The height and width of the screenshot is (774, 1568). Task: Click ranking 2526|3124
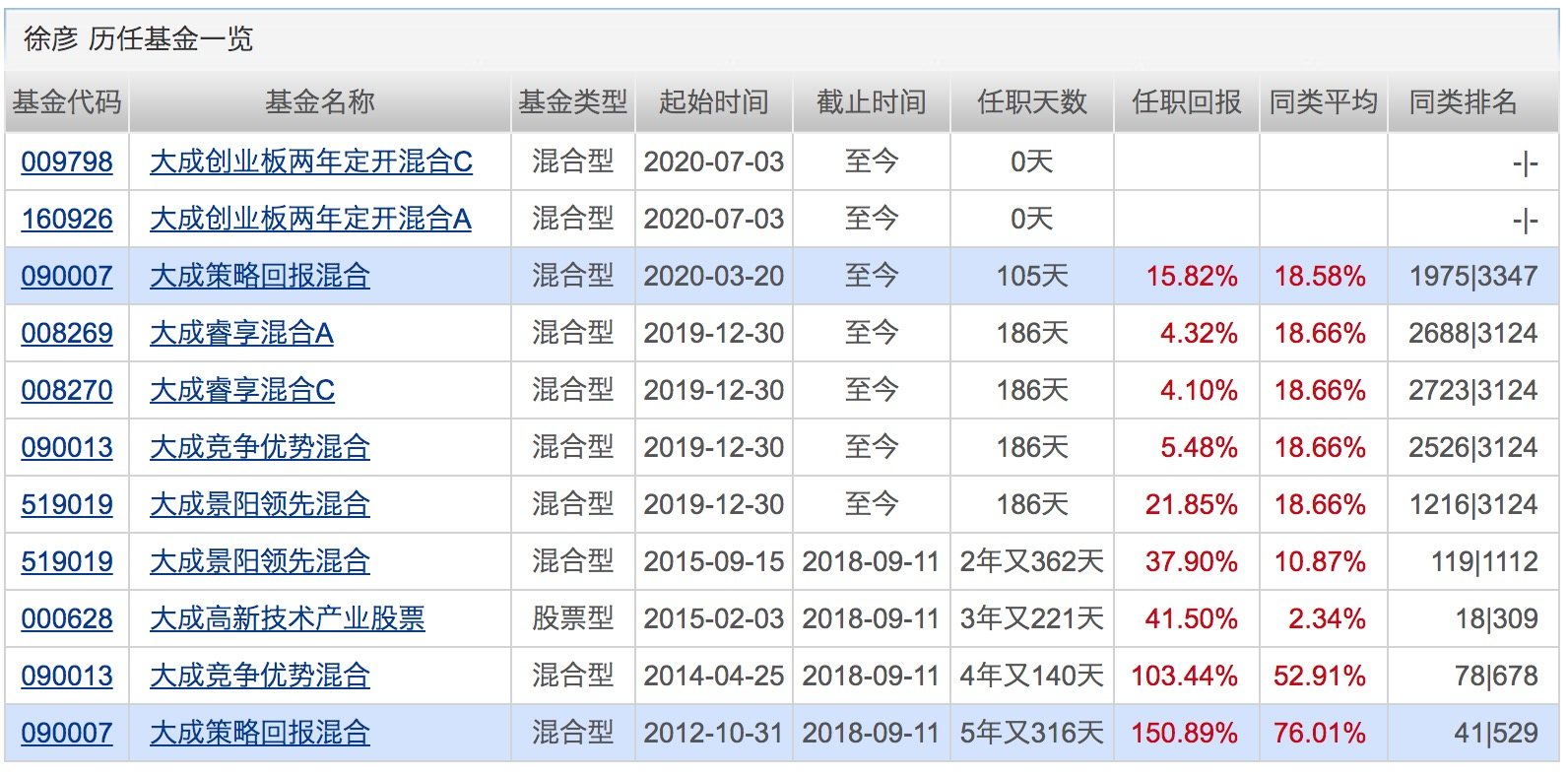1473,447
